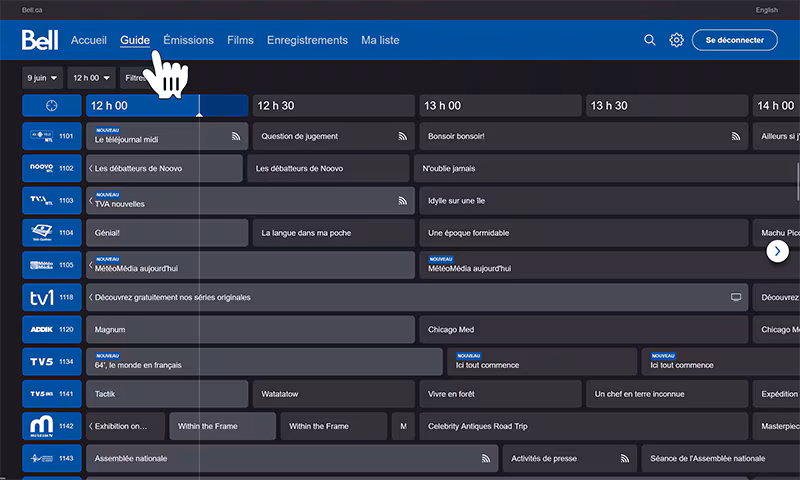Viewport: 800px width, 480px height.
Task: Open Watatatow program
Action: (334, 394)
